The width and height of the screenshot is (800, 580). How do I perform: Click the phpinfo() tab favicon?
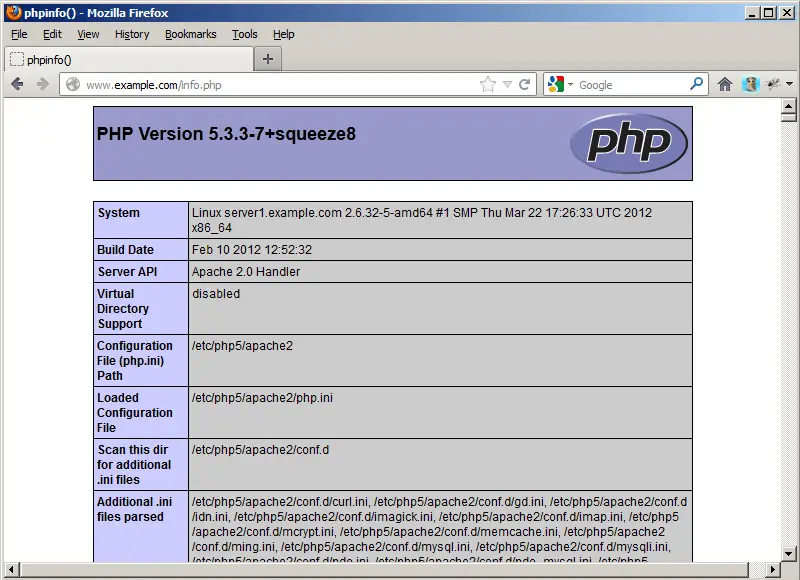(17, 60)
